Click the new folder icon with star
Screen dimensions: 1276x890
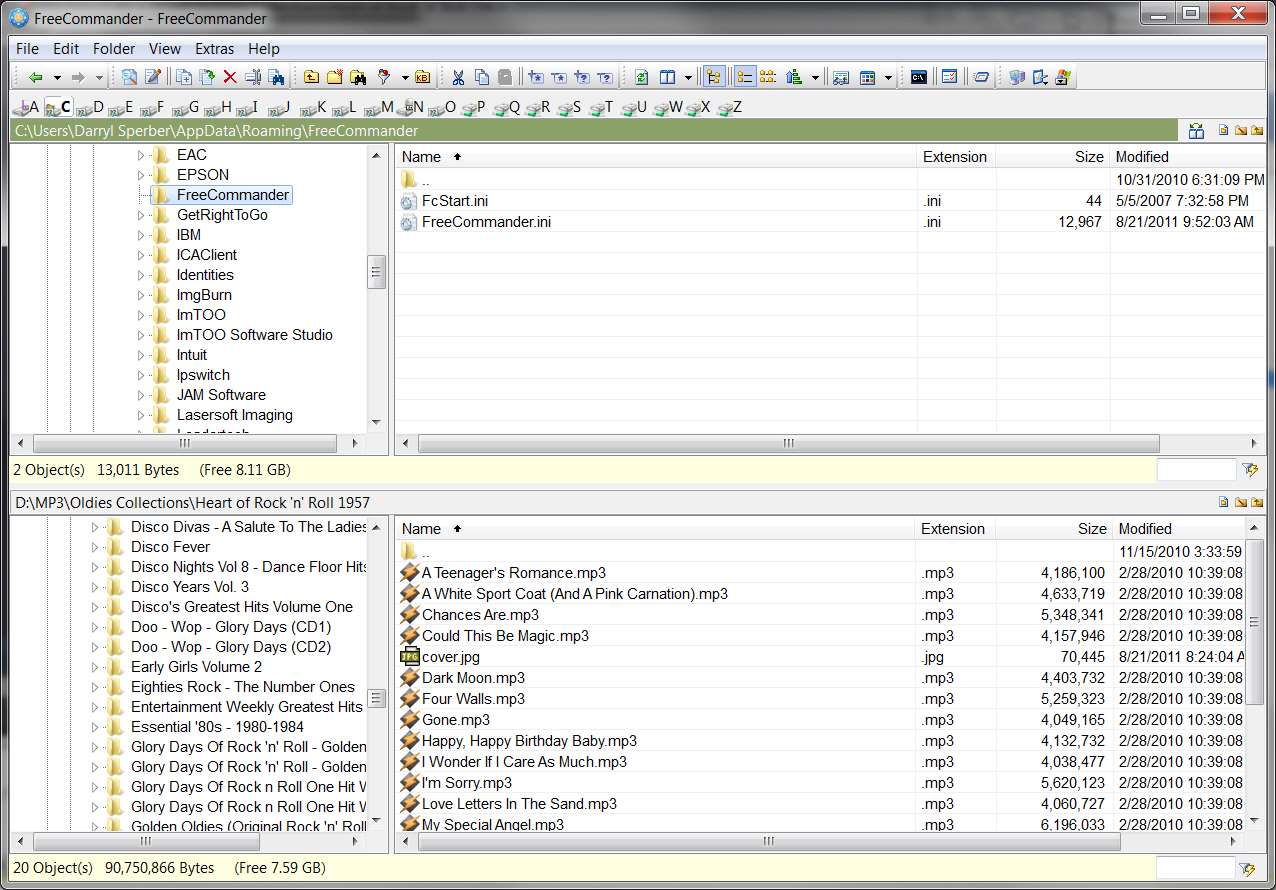pos(334,77)
